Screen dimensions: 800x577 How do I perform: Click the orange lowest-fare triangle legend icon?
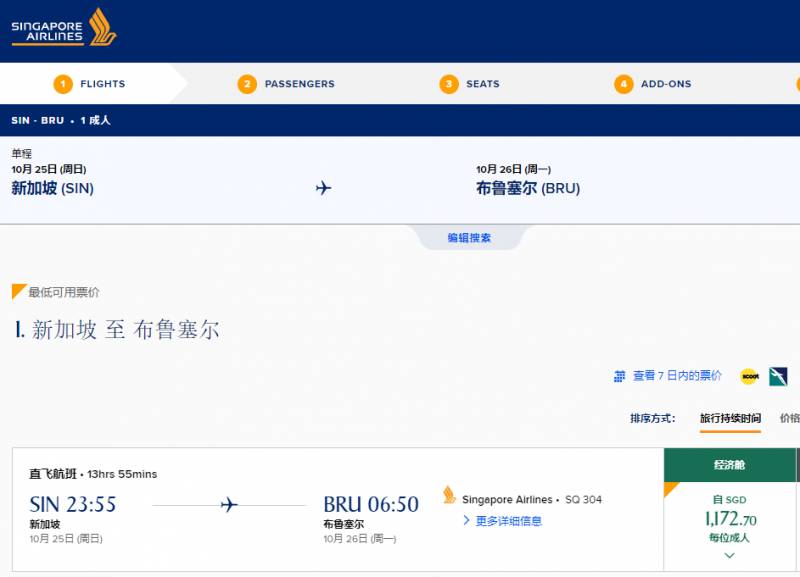(x=19, y=292)
